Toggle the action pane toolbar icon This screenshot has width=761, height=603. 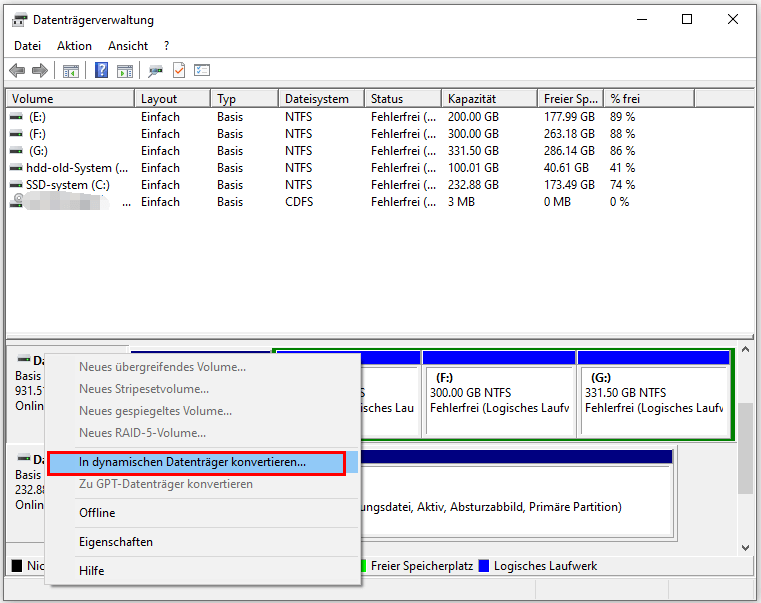click(x=125, y=71)
